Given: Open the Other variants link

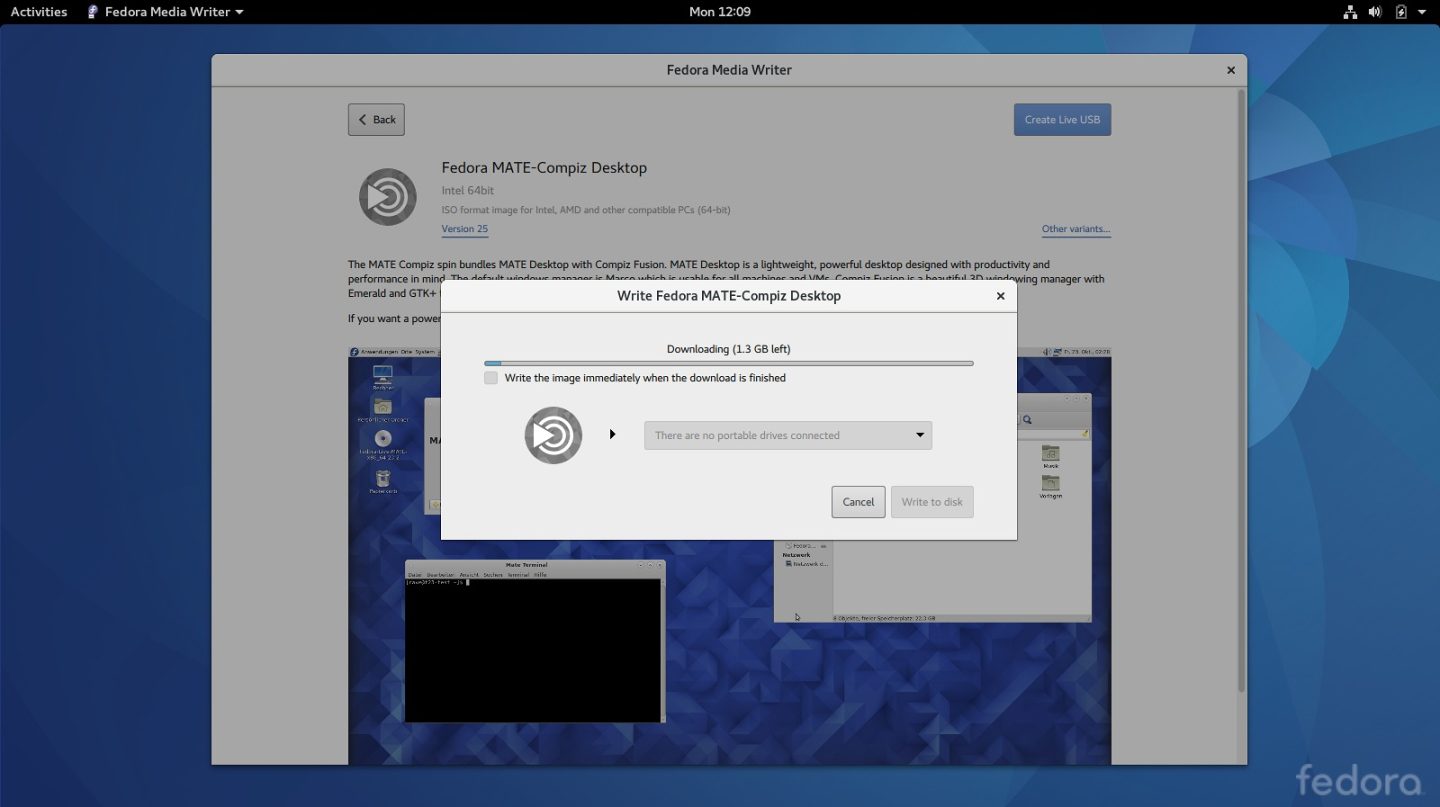Looking at the screenshot, I should pyautogui.click(x=1076, y=229).
